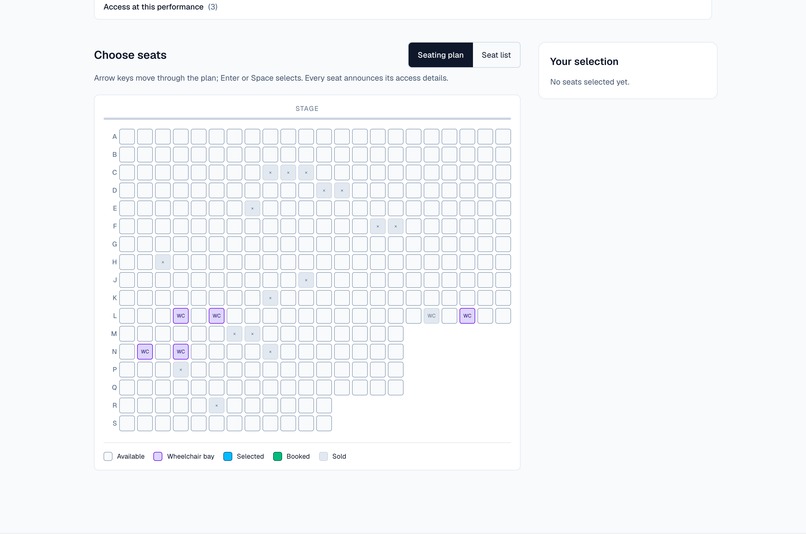Image resolution: width=806 pixels, height=560 pixels.
Task: Click the right sold seat in row D
Action: click(342, 190)
